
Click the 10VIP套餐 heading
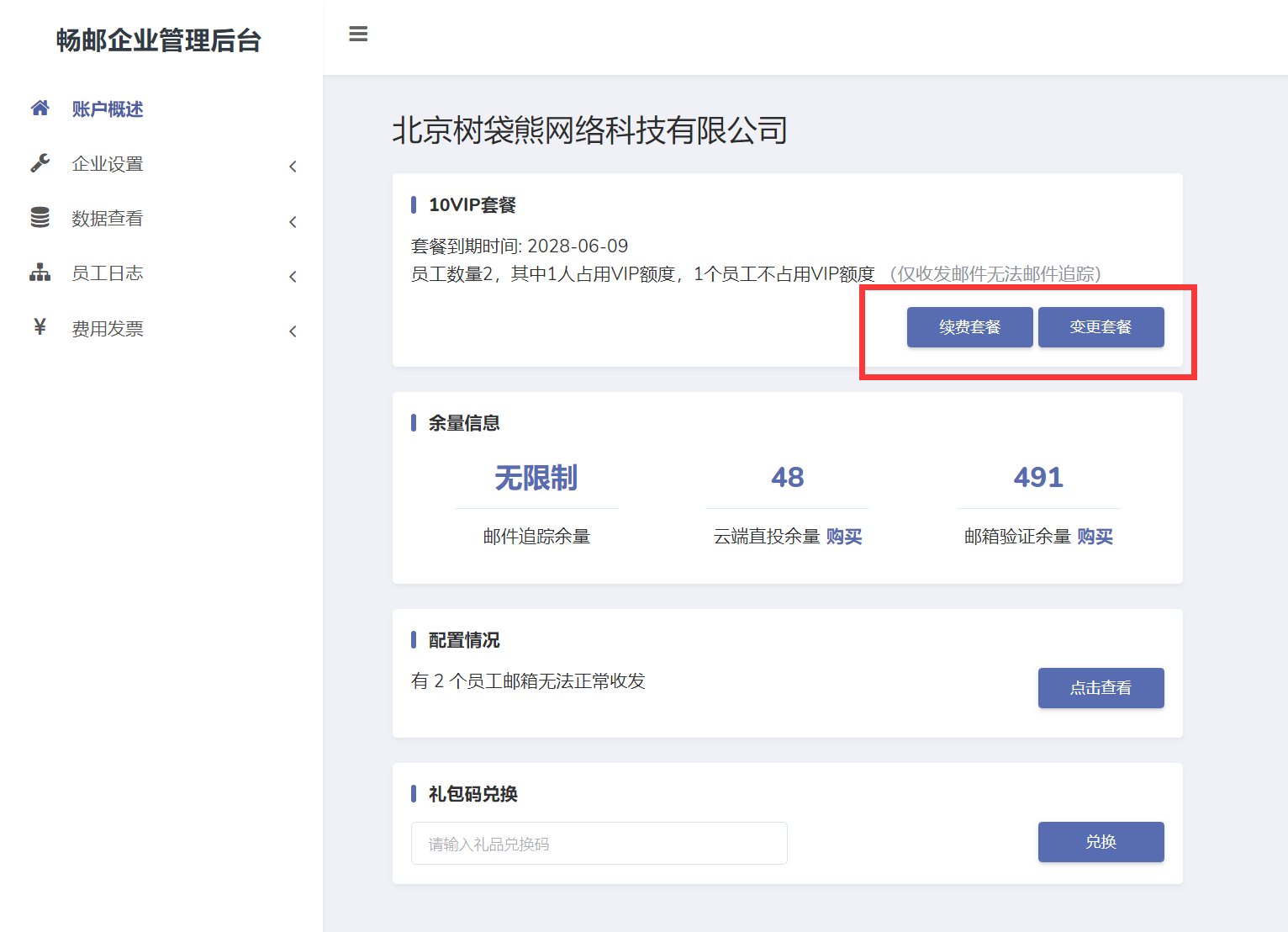pyautogui.click(x=472, y=205)
